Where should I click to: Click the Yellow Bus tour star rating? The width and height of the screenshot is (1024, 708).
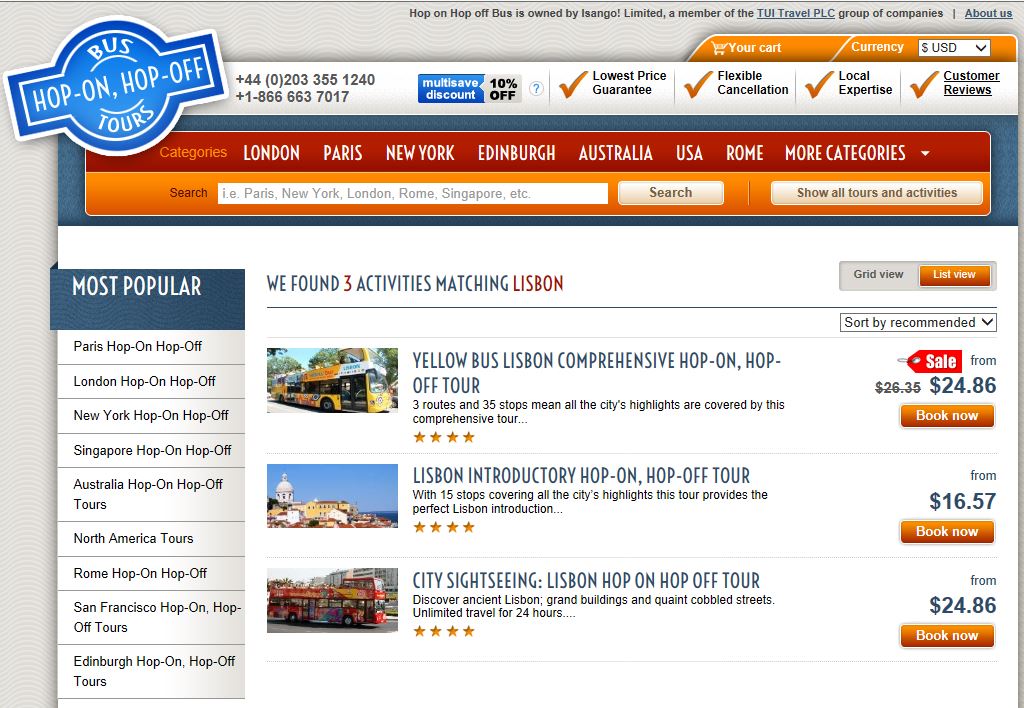coord(444,437)
